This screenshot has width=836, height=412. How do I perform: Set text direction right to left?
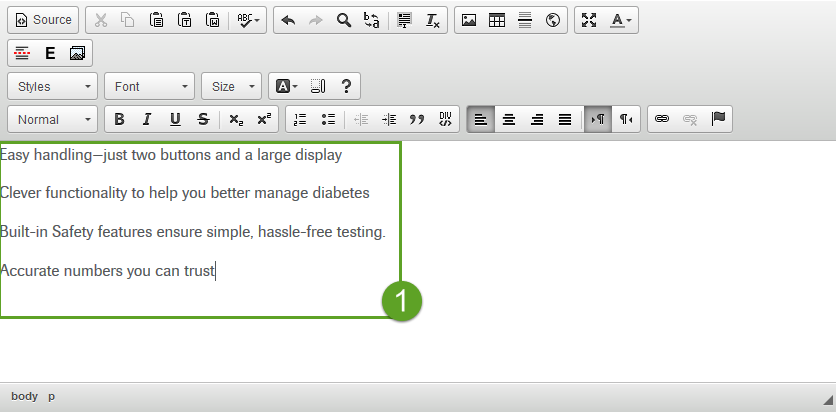pos(626,119)
